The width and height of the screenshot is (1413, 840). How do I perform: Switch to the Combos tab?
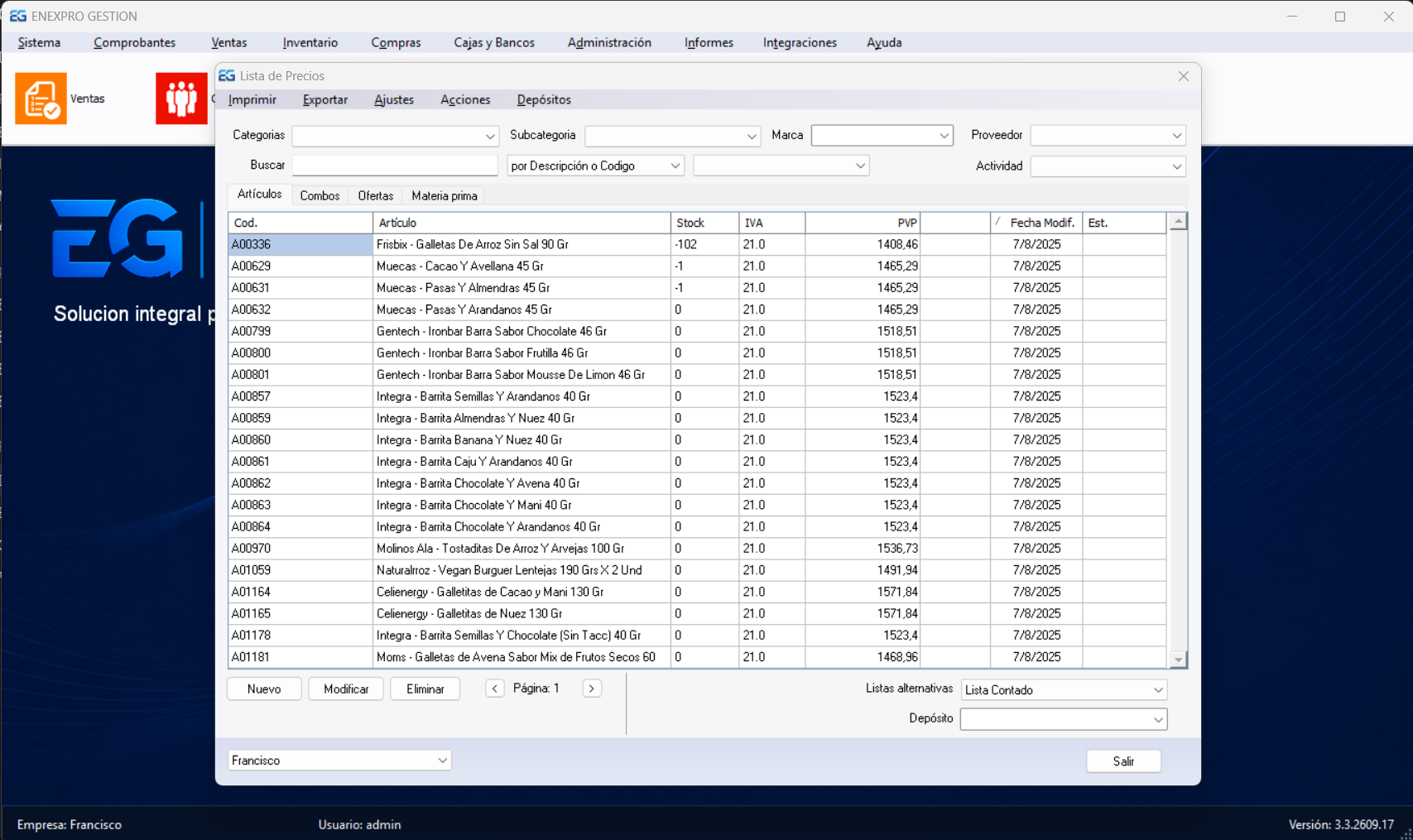coord(320,196)
